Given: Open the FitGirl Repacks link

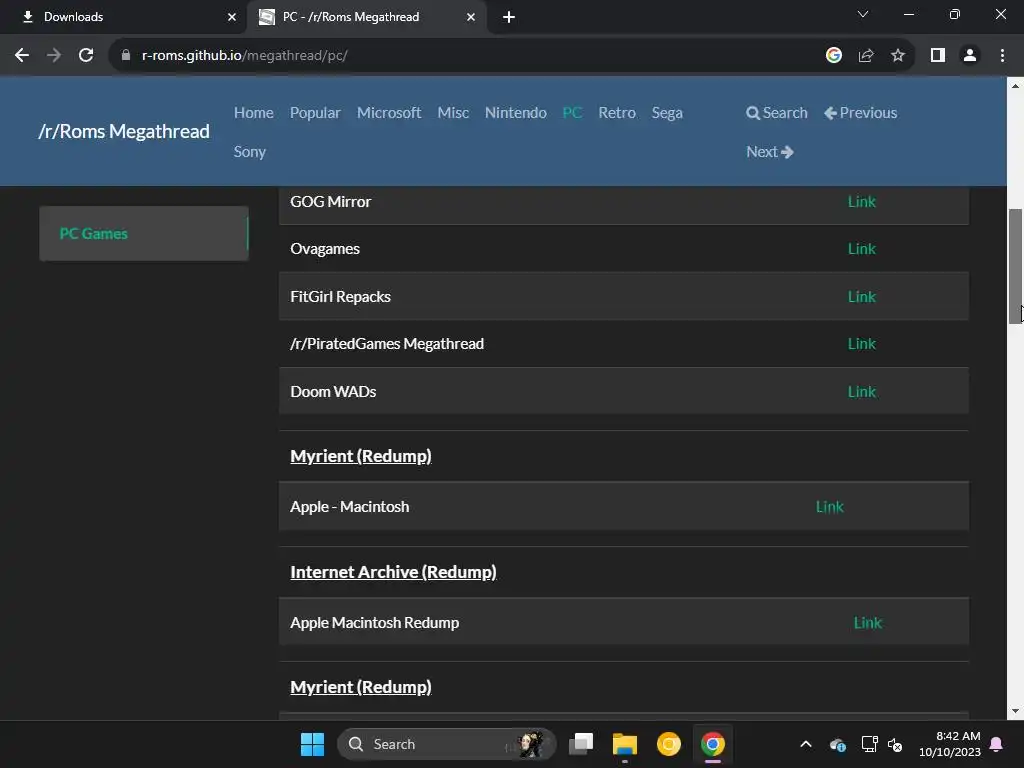Looking at the screenshot, I should coord(861,296).
